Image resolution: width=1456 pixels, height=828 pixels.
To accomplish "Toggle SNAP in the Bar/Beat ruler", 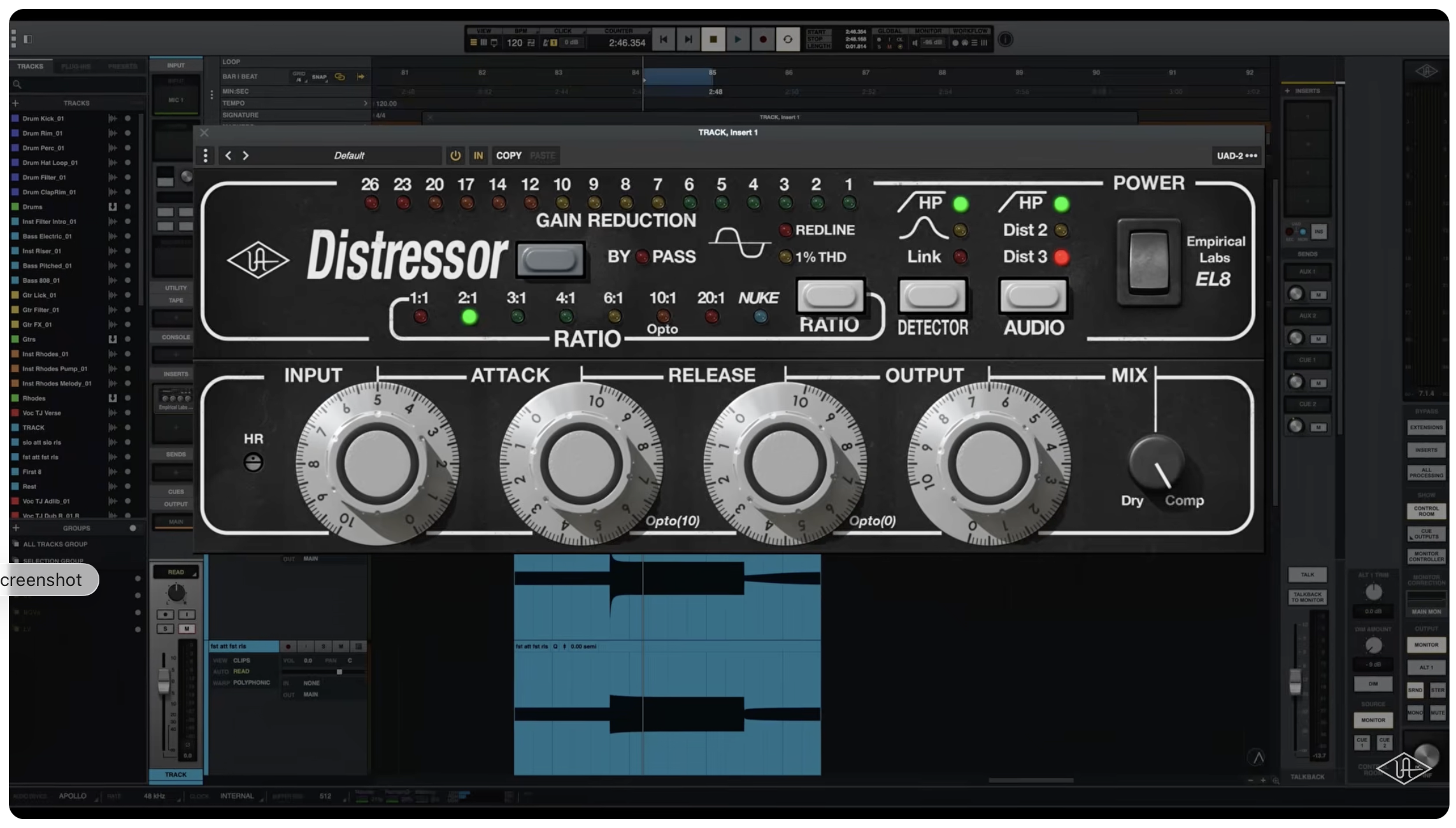I will coord(319,77).
